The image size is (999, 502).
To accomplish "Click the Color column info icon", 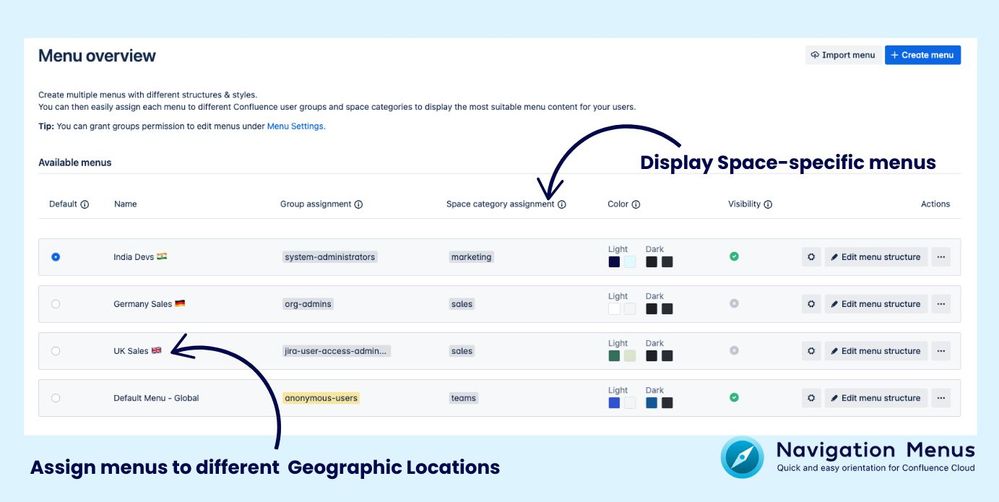I will click(x=636, y=204).
